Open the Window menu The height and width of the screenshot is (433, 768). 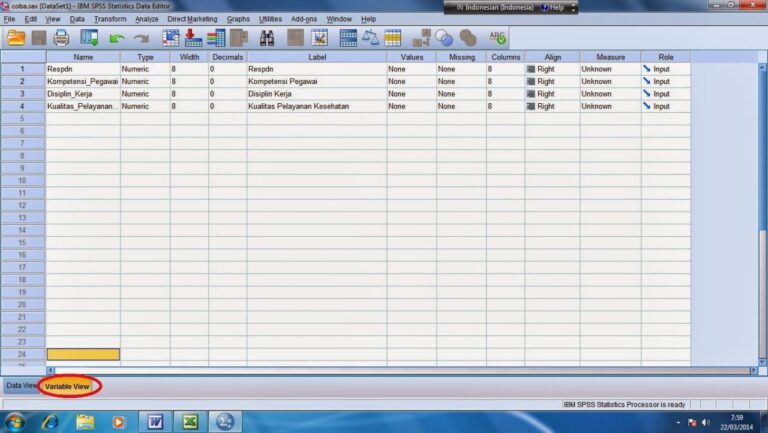pos(339,19)
